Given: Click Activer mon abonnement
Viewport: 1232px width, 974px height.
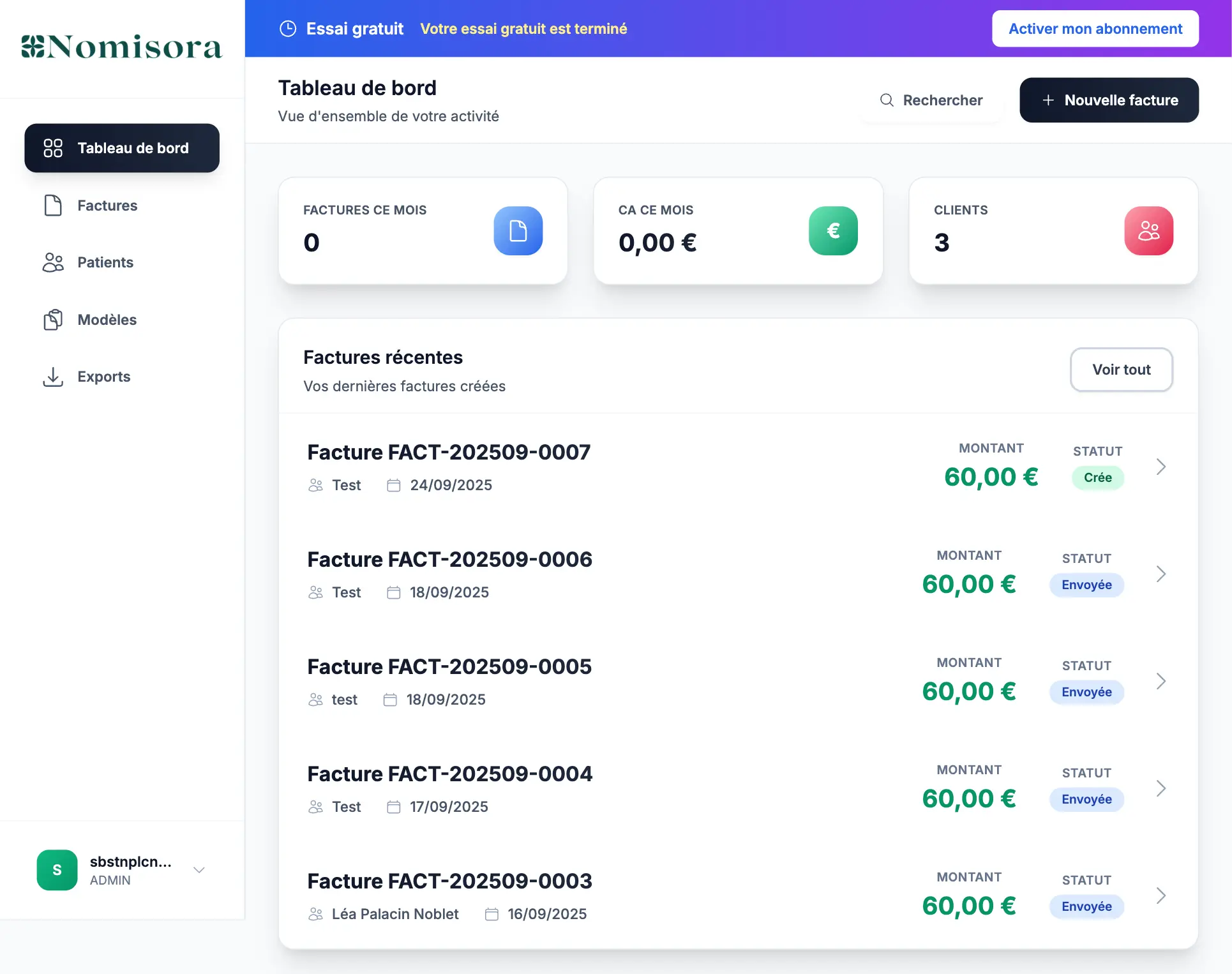Looking at the screenshot, I should tap(1095, 29).
